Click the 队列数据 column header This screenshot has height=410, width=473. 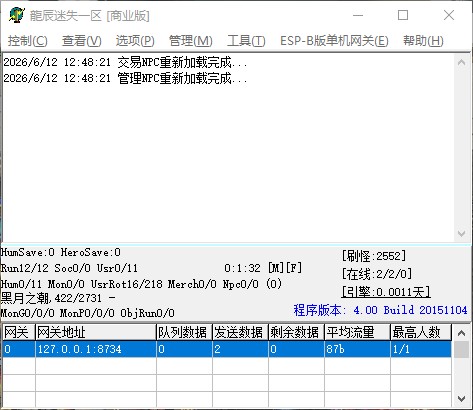[x=184, y=332]
